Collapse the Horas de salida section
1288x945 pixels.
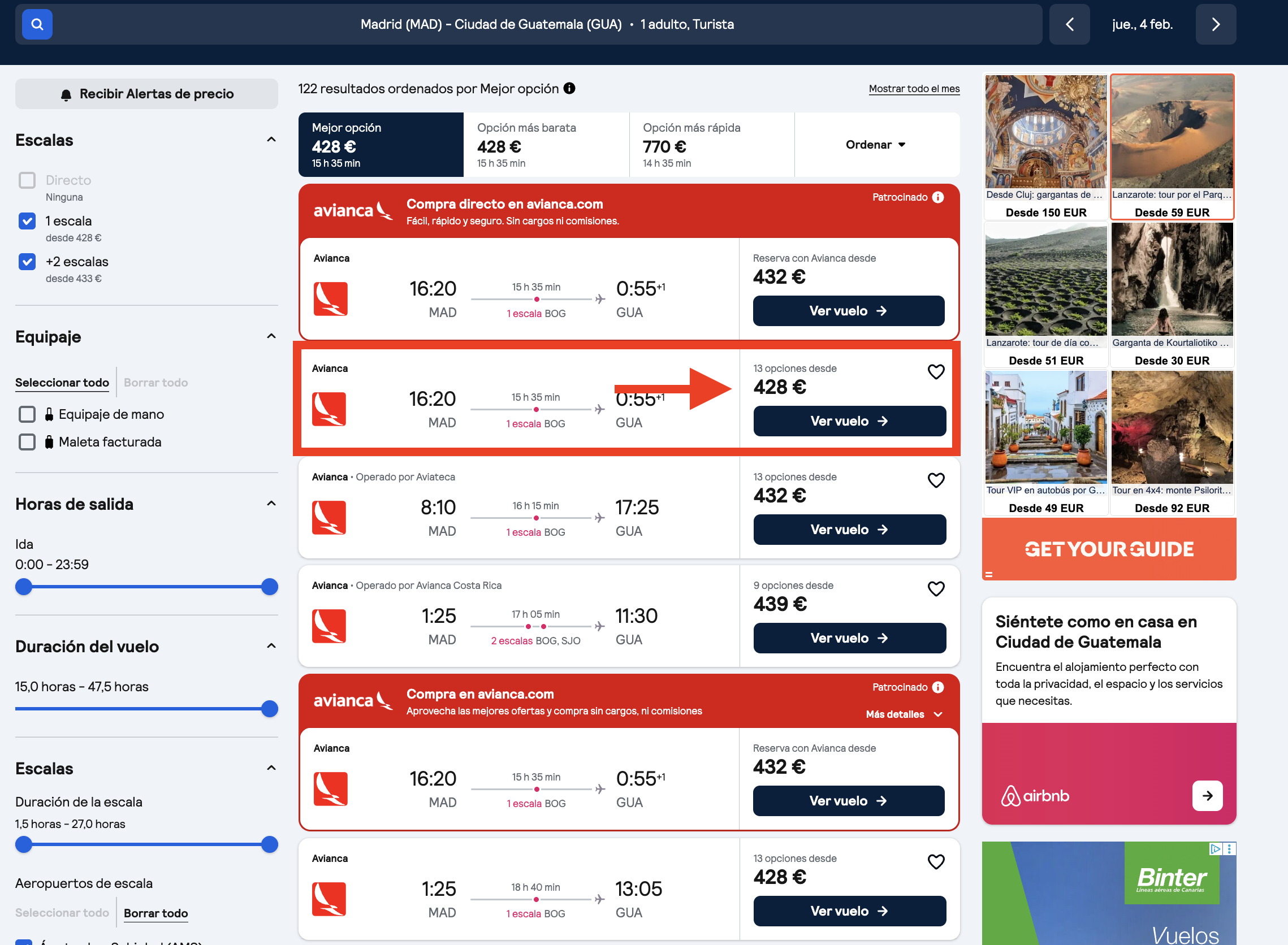pyautogui.click(x=271, y=504)
